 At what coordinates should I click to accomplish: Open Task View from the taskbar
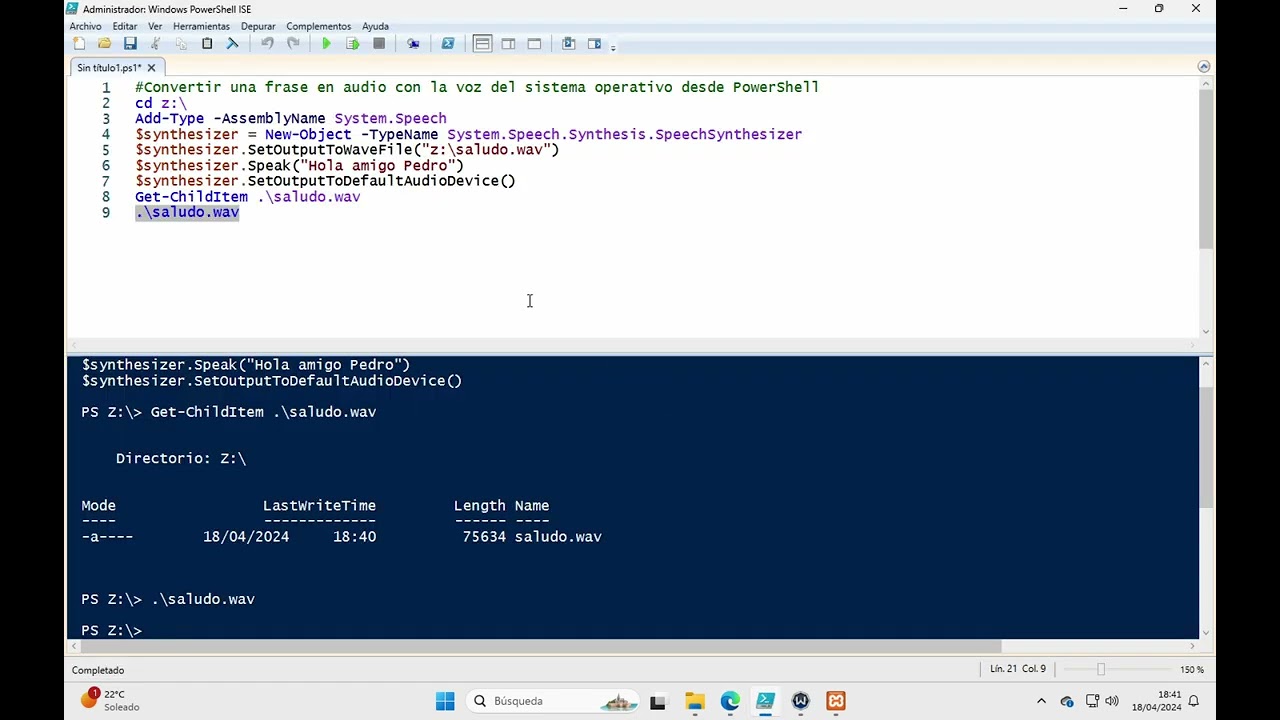(658, 701)
